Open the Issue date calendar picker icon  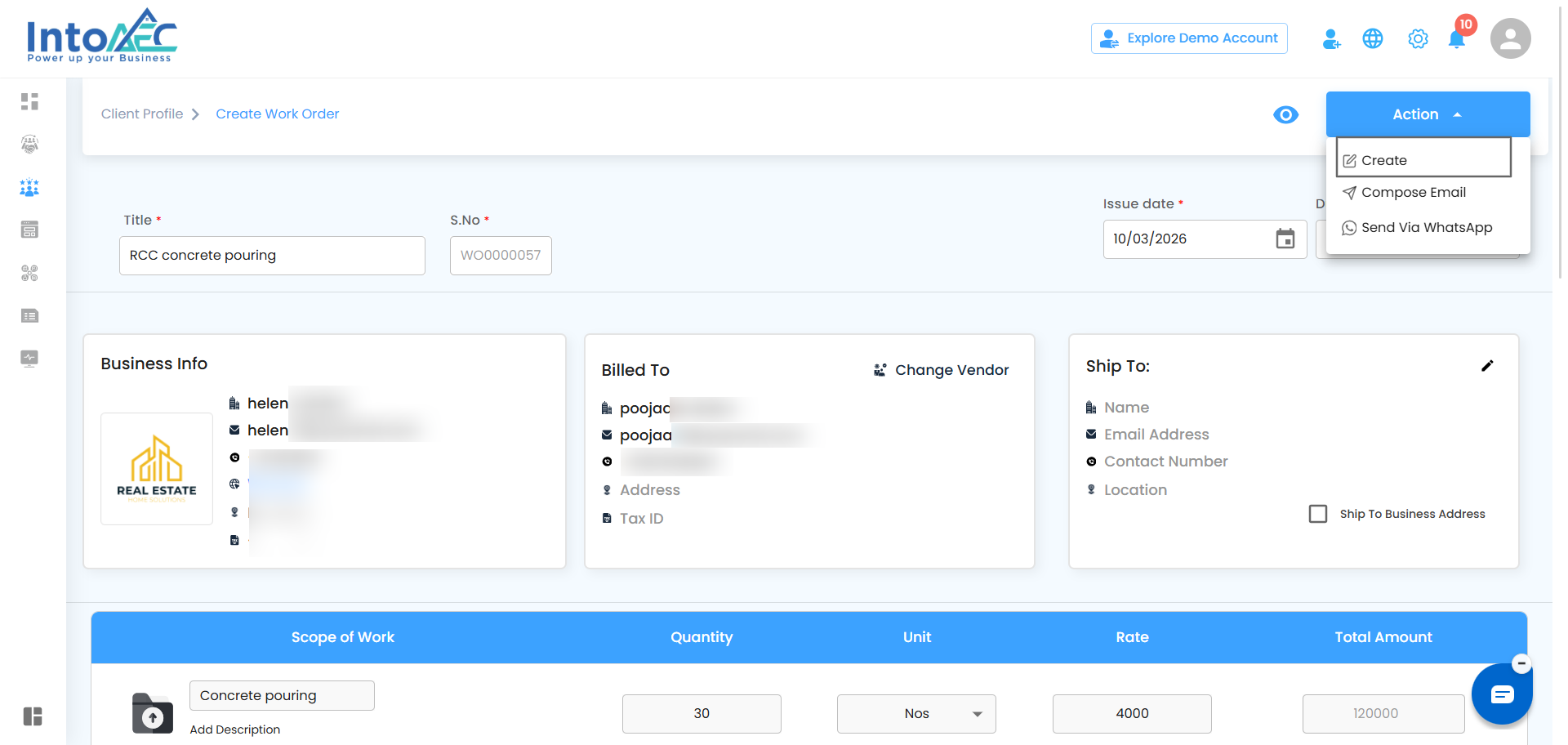[1285, 239]
